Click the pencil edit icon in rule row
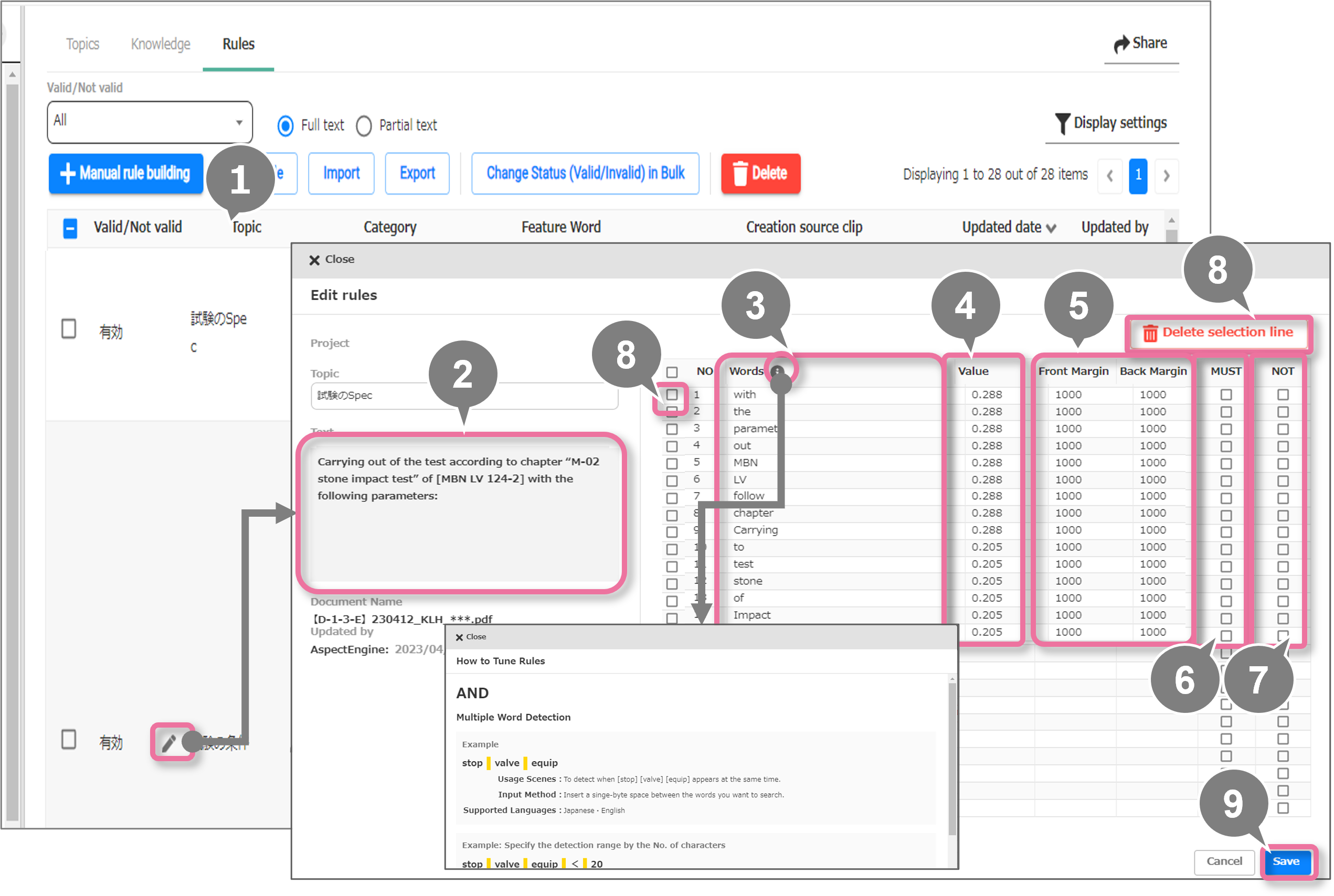Screen dimensions: 1334x896 point(168,743)
